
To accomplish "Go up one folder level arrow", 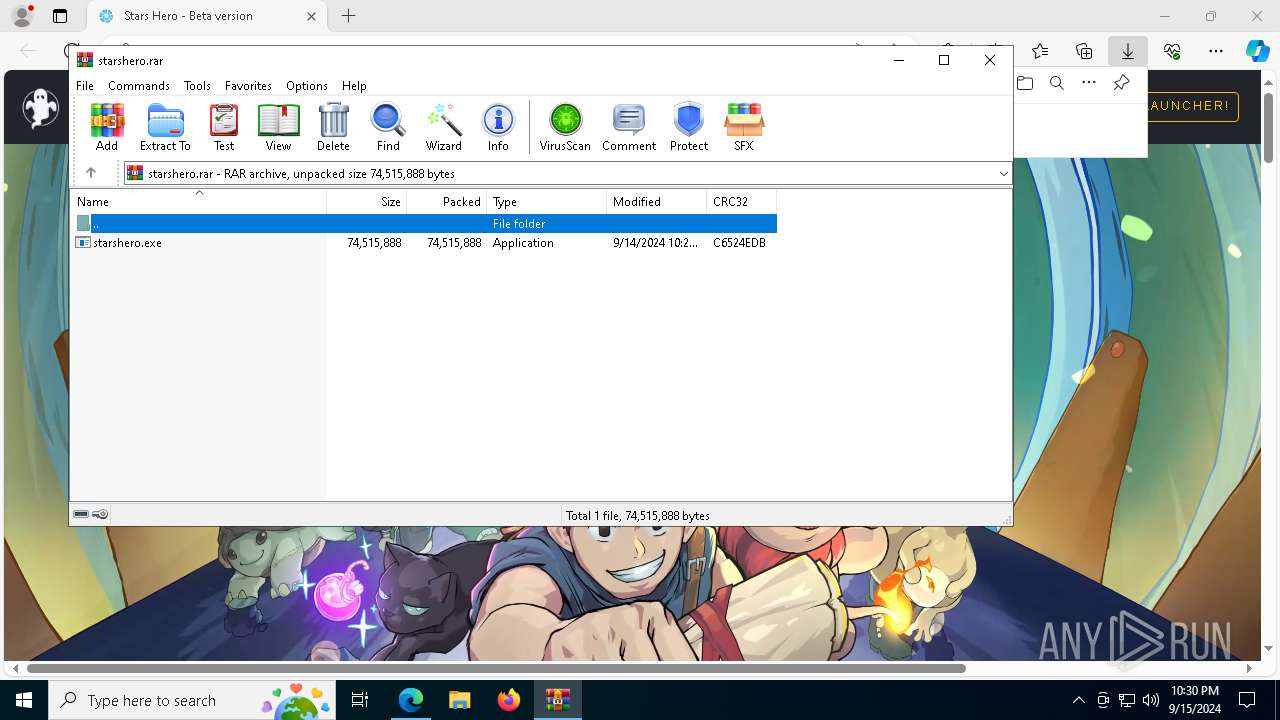I will [90, 173].
